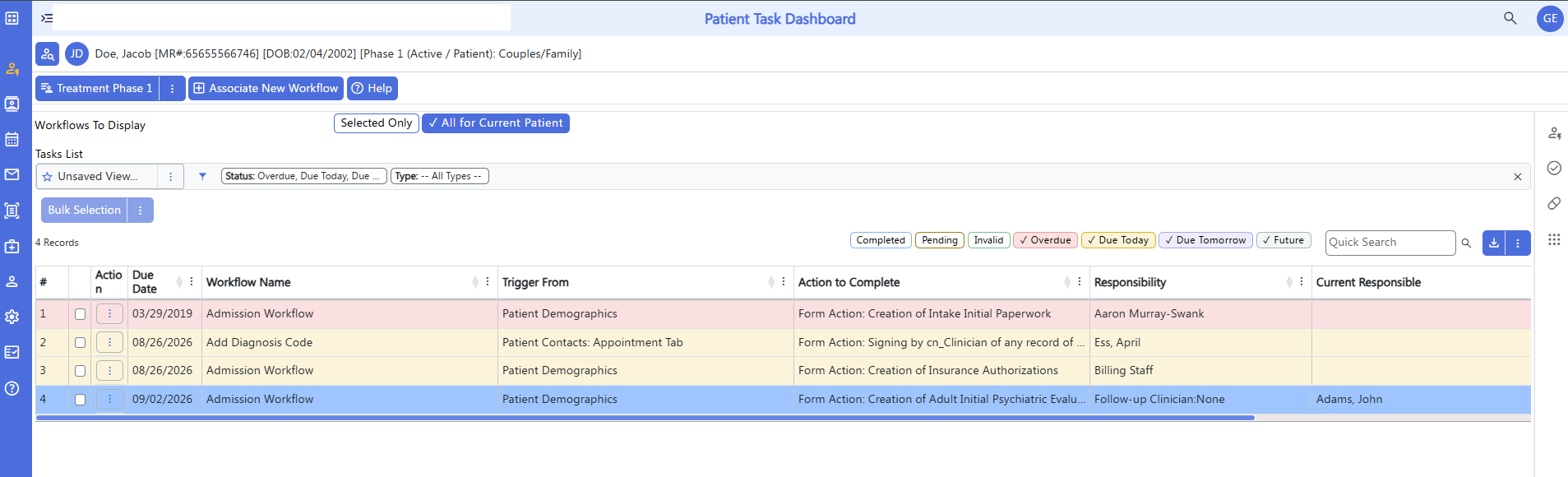The width and height of the screenshot is (1568, 477).
Task: Toggle the Invalid status filter
Action: point(988,240)
